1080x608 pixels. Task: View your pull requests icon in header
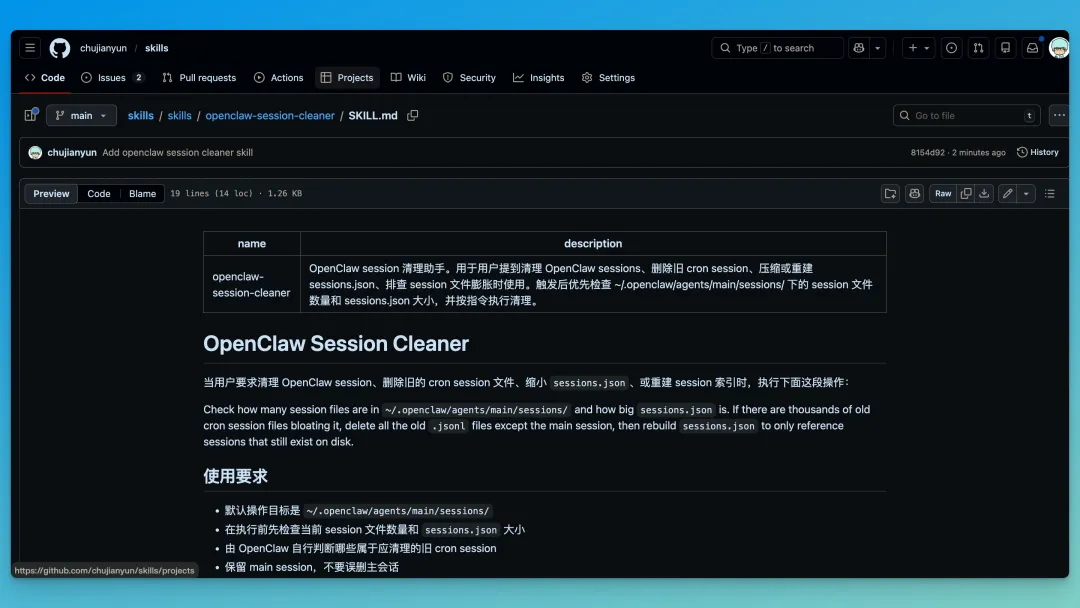(x=978, y=48)
